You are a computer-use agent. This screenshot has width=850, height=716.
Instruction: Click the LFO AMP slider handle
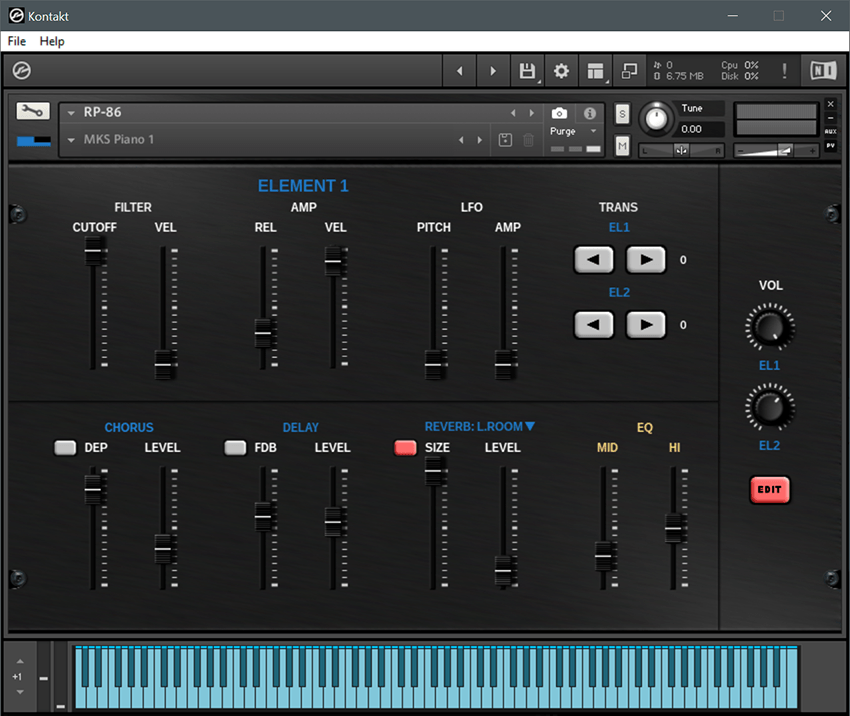[x=504, y=365]
